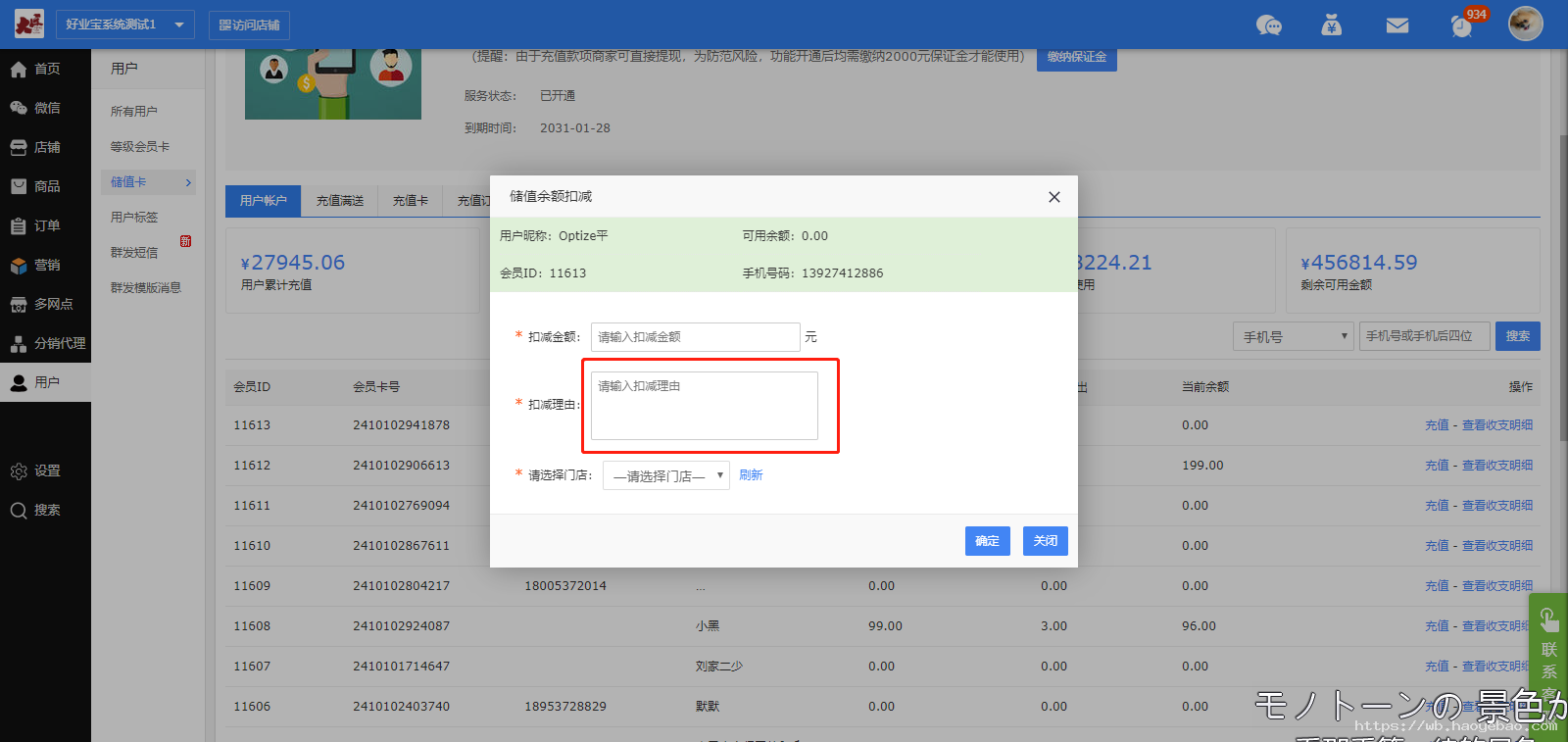Click the ¥27945.06 total recharge figure
Viewport: 1568px width, 742px height.
pyautogui.click(x=293, y=263)
